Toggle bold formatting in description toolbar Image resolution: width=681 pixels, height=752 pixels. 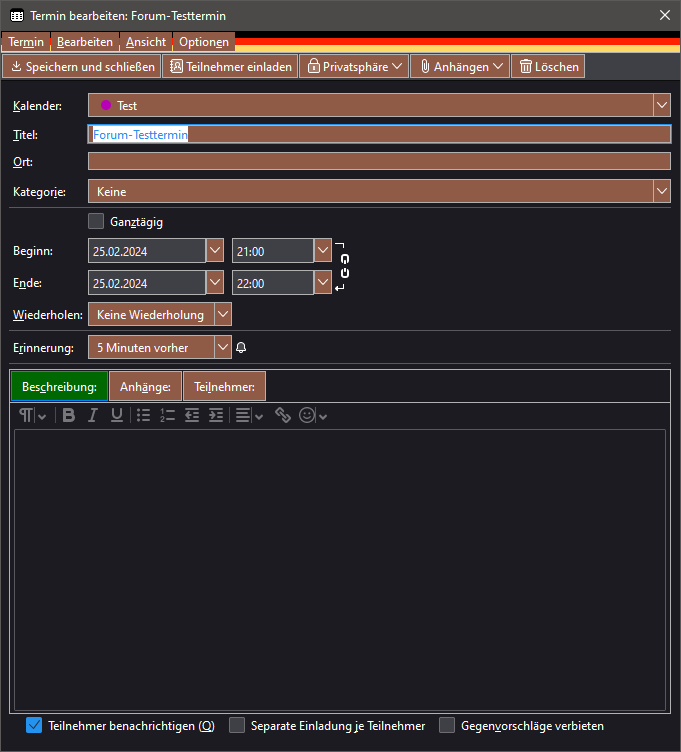pyautogui.click(x=69, y=416)
